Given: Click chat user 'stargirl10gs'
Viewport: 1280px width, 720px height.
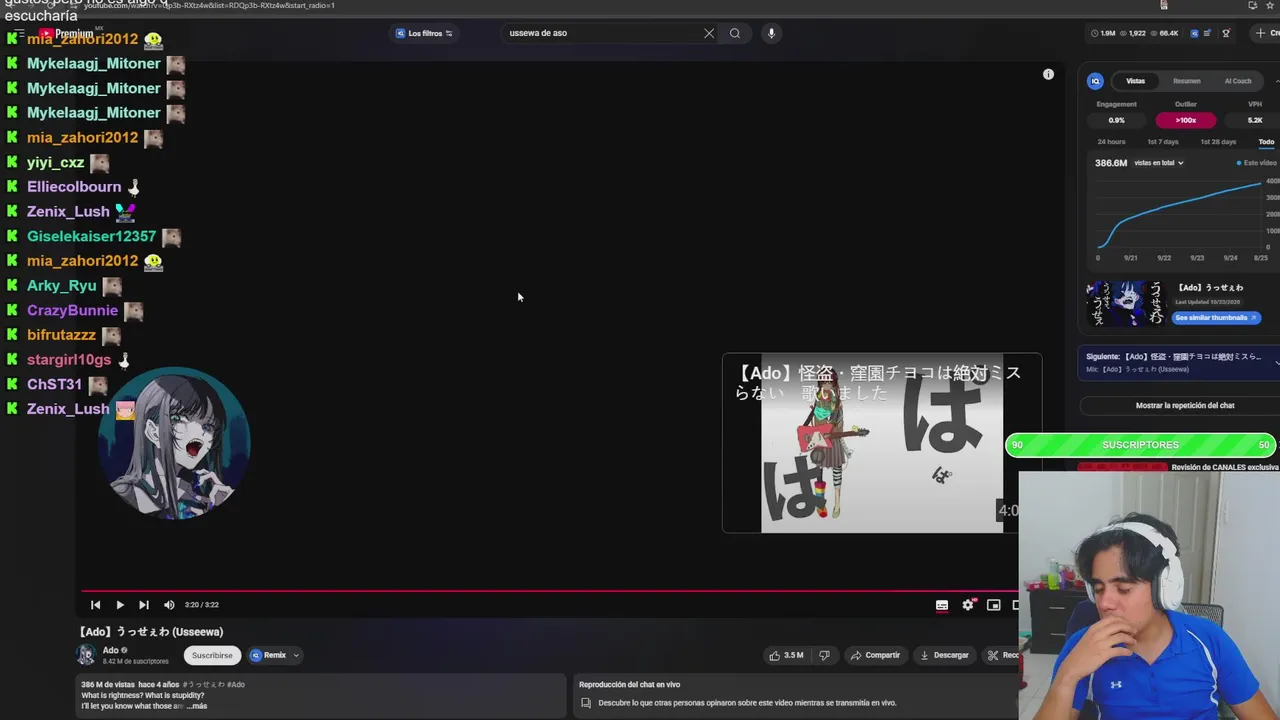Looking at the screenshot, I should 69,360.
